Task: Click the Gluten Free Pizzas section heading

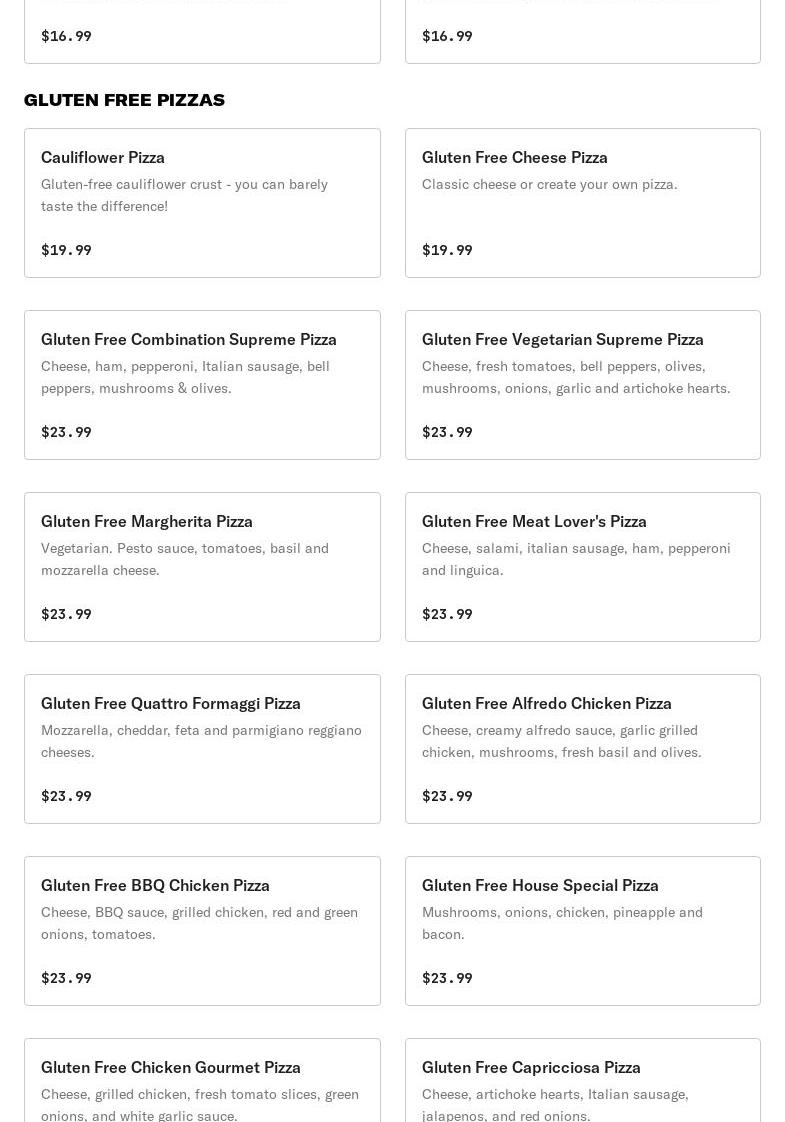Action: pos(125,100)
